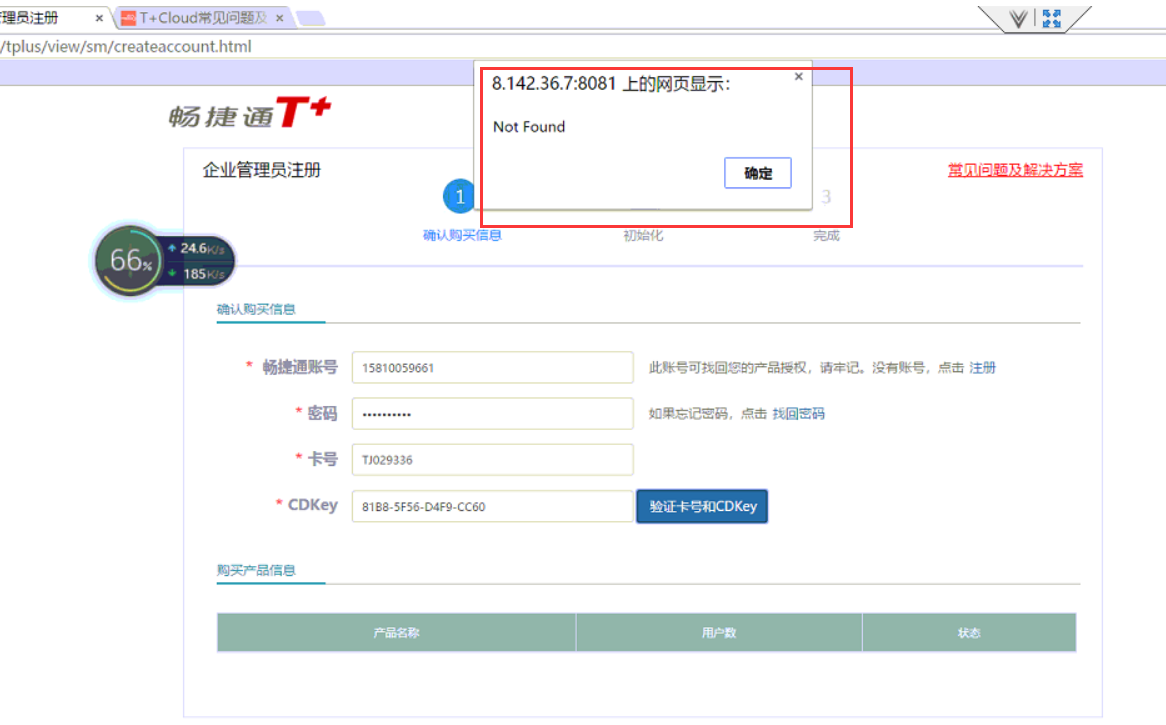Image resolution: width=1166 pixels, height=725 pixels.
Task: Click the Not Found message text
Action: [x=529, y=127]
